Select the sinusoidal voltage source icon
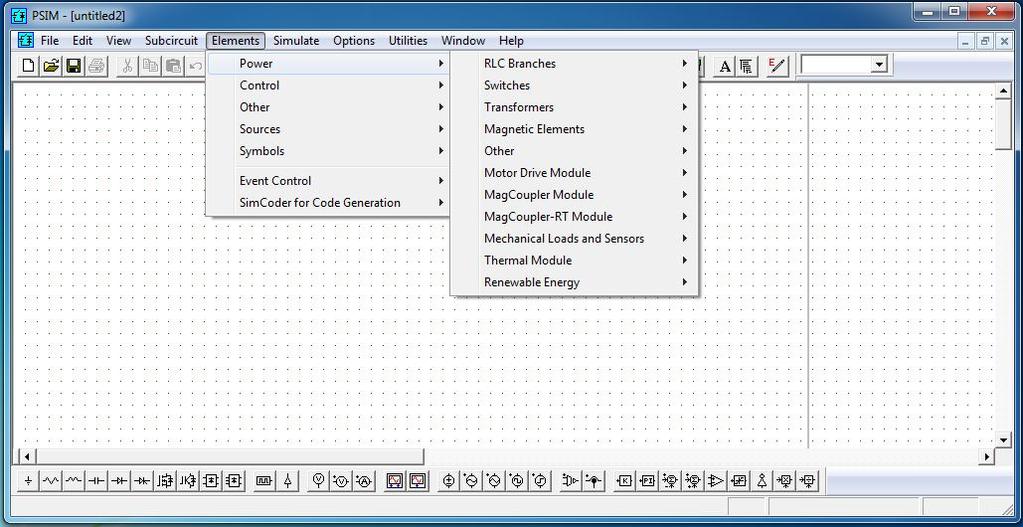 471,481
